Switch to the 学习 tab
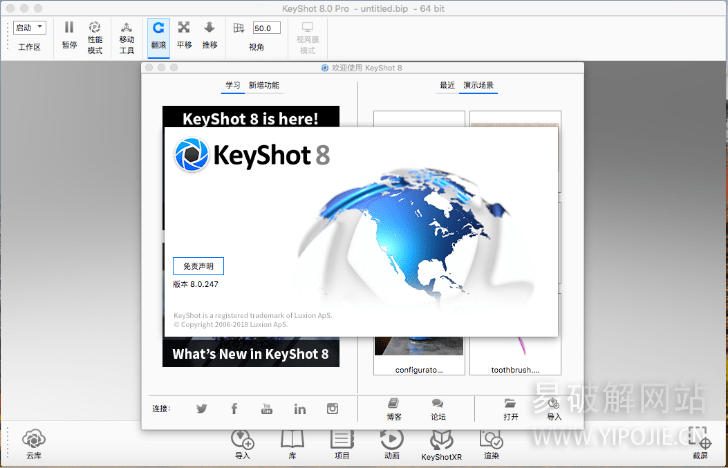This screenshot has height=468, width=728. coord(233,85)
